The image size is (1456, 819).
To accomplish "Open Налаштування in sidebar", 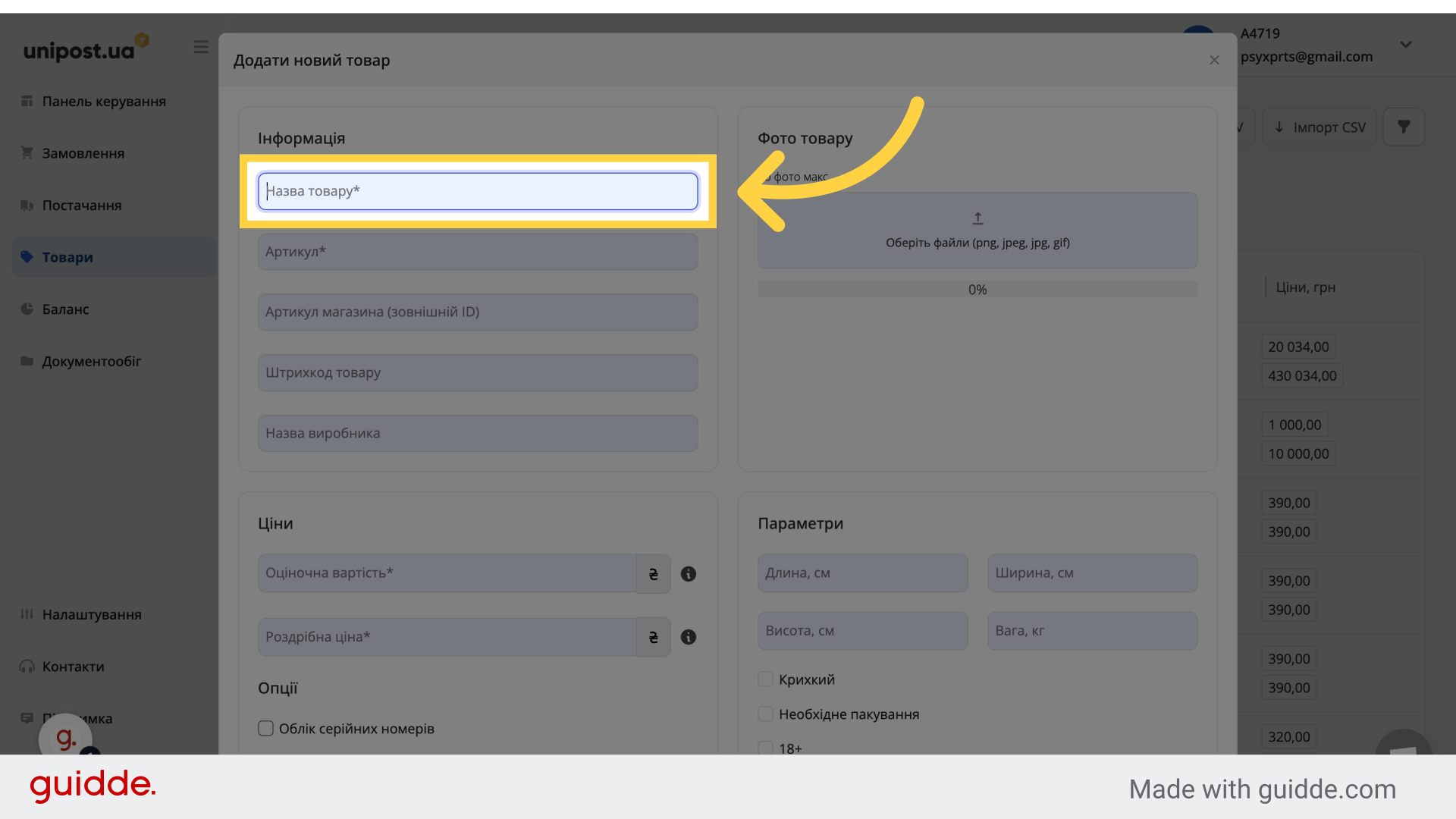I will click(92, 615).
